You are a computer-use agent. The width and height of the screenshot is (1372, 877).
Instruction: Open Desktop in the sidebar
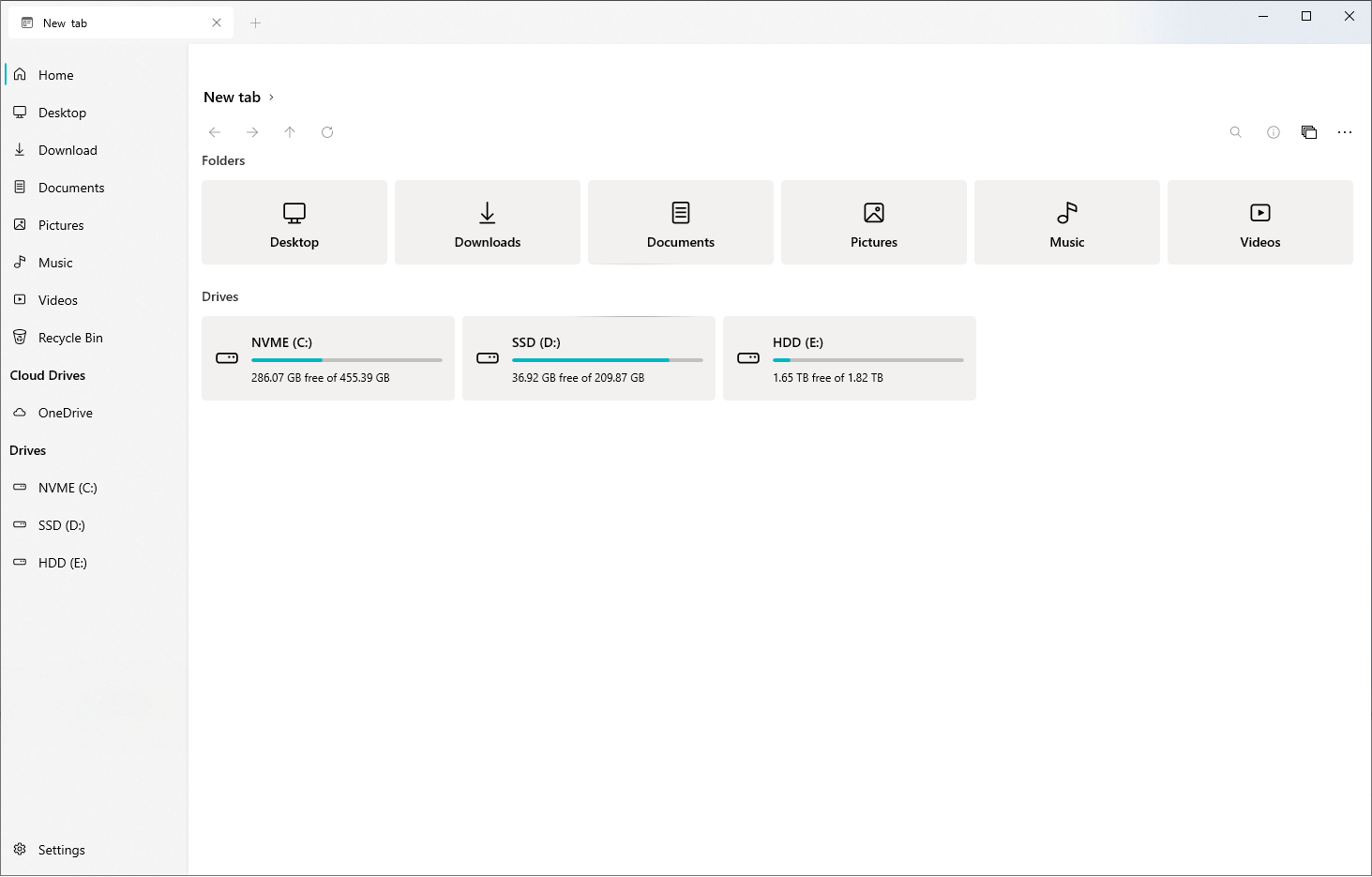(94, 113)
